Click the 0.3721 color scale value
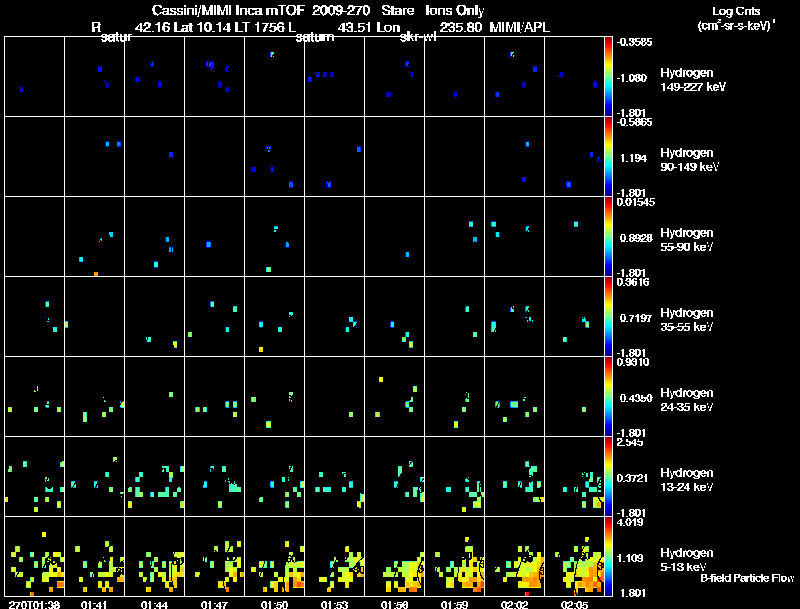 633,478
